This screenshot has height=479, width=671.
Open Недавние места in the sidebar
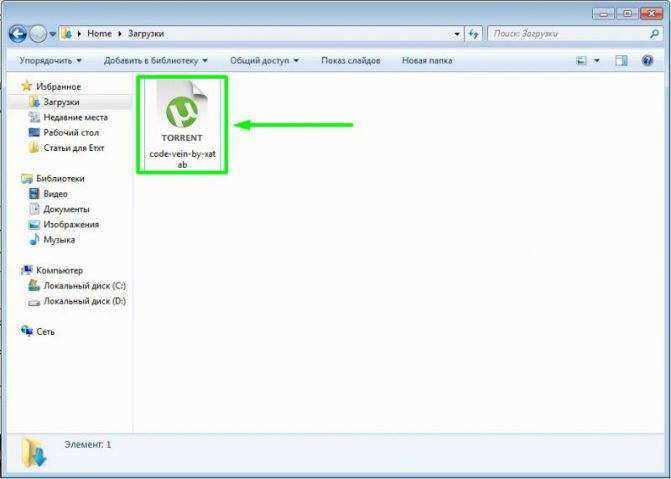(x=75, y=117)
